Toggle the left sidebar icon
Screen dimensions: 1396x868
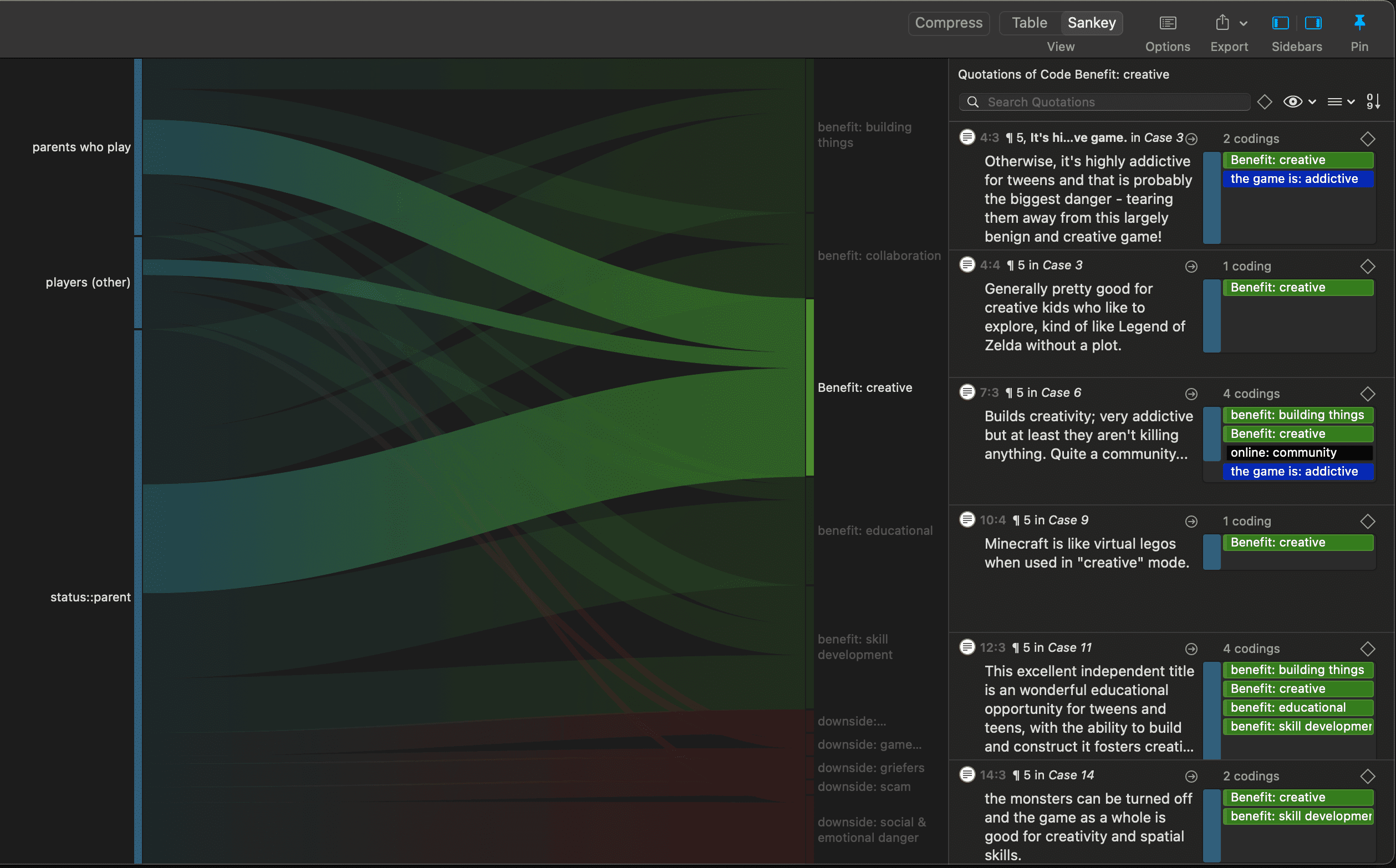1280,23
